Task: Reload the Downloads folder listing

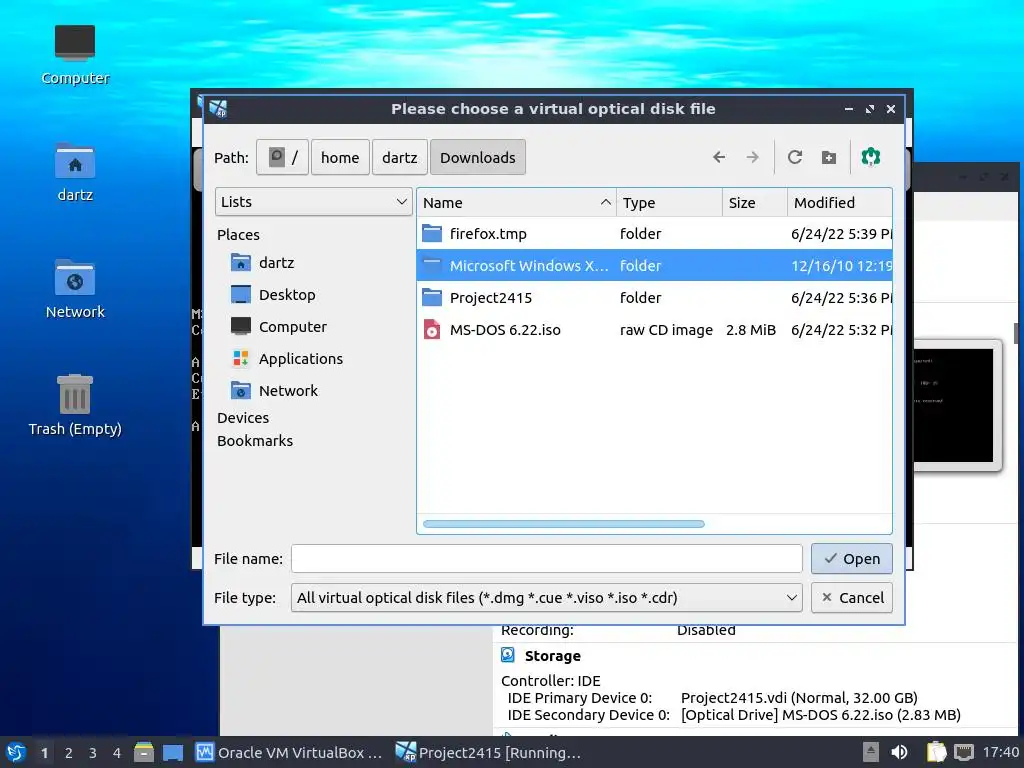Action: click(795, 157)
